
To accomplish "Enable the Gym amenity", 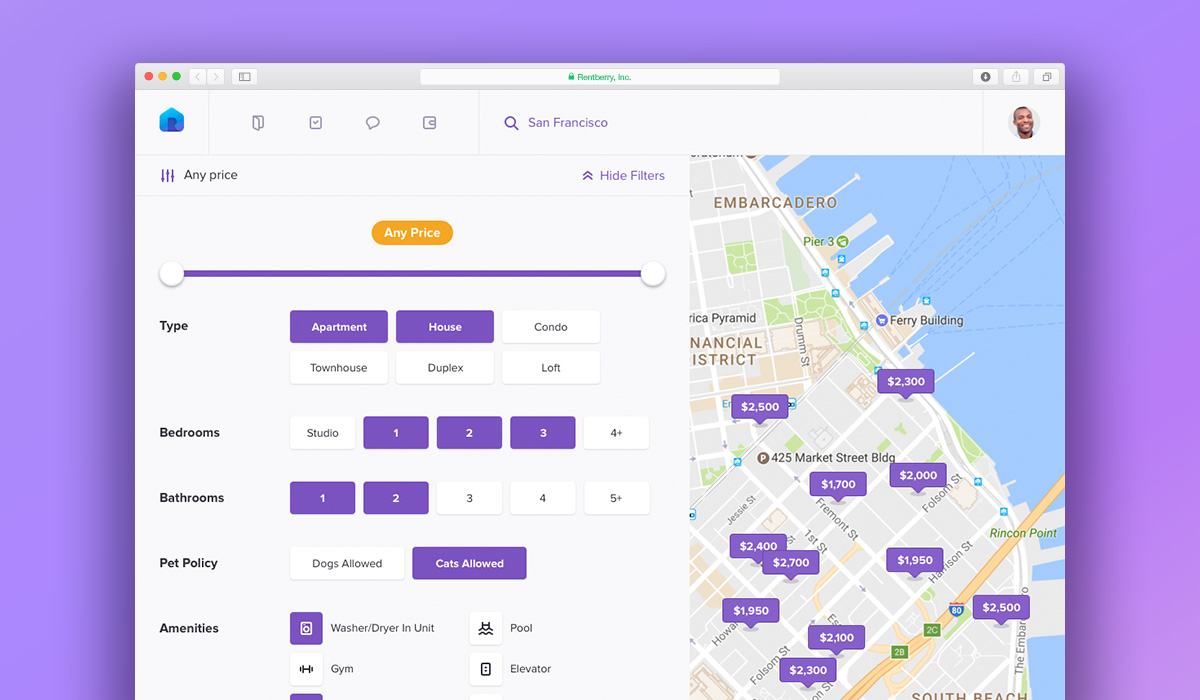I will pyautogui.click(x=306, y=669).
